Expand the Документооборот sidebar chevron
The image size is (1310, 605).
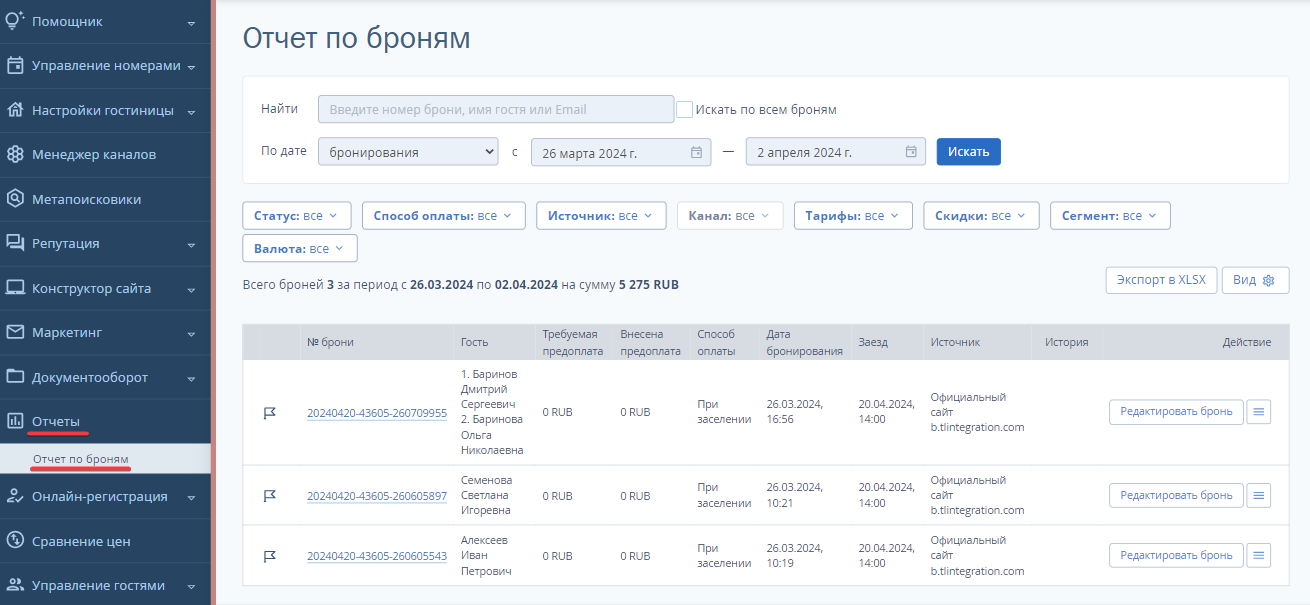(191, 378)
